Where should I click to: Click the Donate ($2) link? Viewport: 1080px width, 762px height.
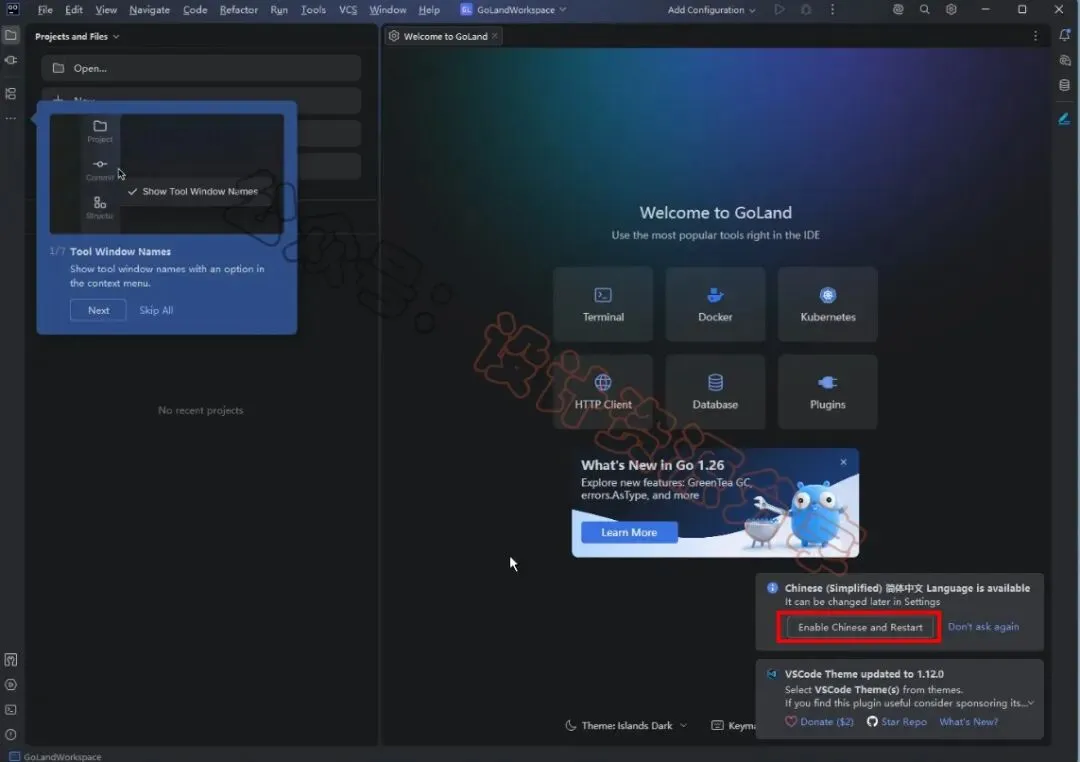tap(820, 721)
